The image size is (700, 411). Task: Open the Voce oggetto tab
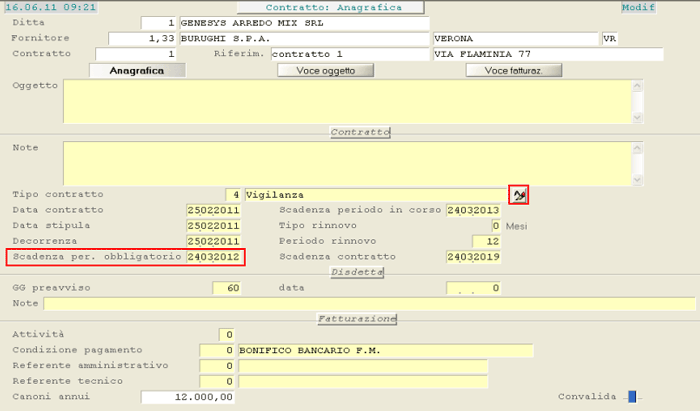point(325,71)
